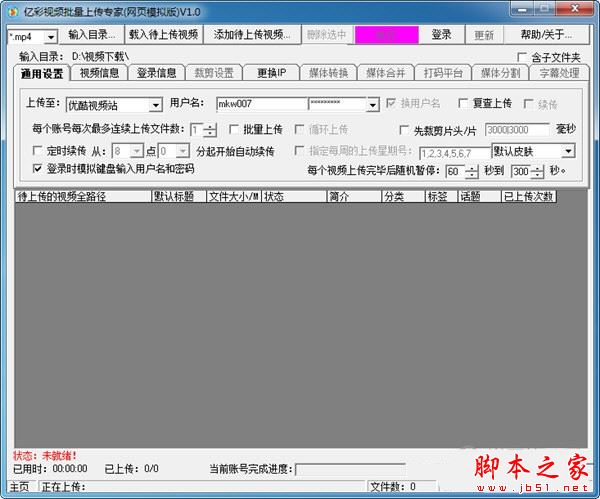Toggle 含子文件夹 checkbox
Image resolution: width=600 pixels, height=499 pixels.
tap(522, 57)
